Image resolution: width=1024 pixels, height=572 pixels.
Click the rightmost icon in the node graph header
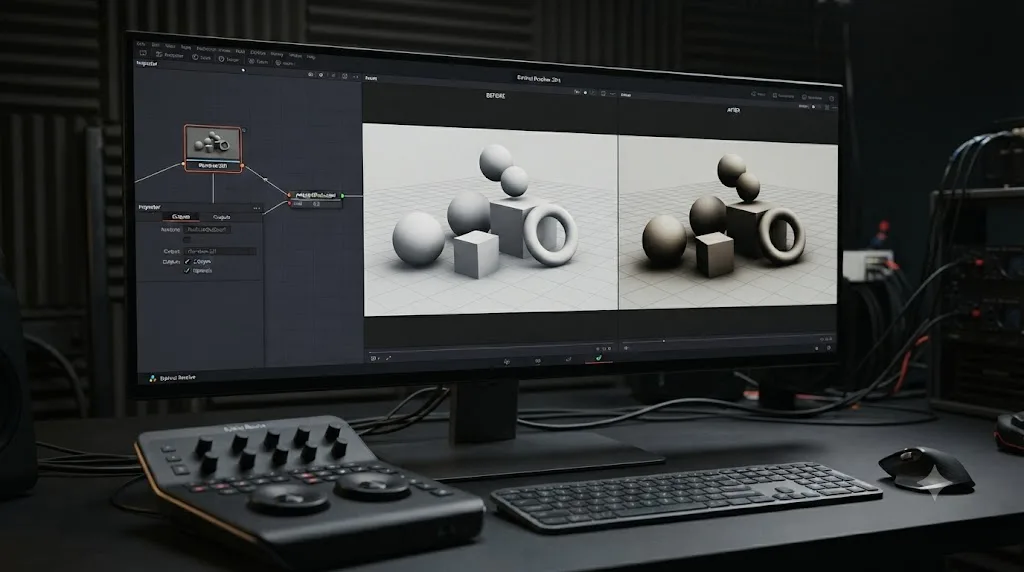[x=356, y=77]
